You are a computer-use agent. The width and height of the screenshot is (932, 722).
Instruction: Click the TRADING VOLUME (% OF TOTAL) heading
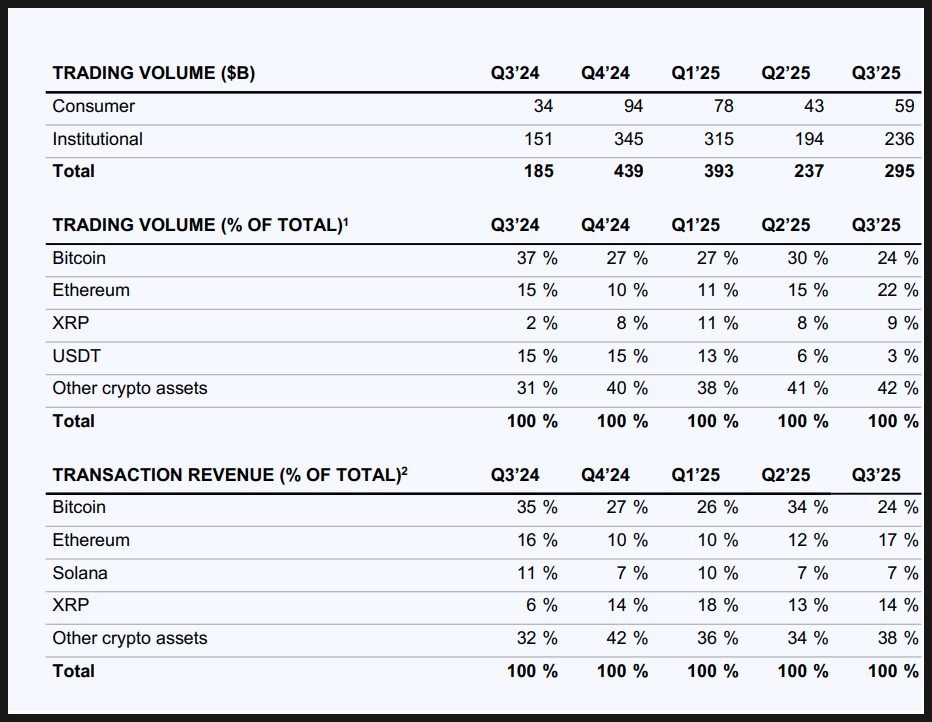[x=200, y=225]
